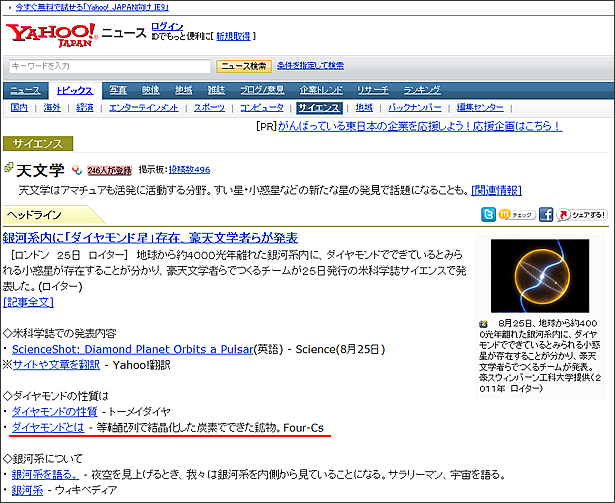Open the 編集センター link
Screen dimensions: 615x503
tap(480, 108)
